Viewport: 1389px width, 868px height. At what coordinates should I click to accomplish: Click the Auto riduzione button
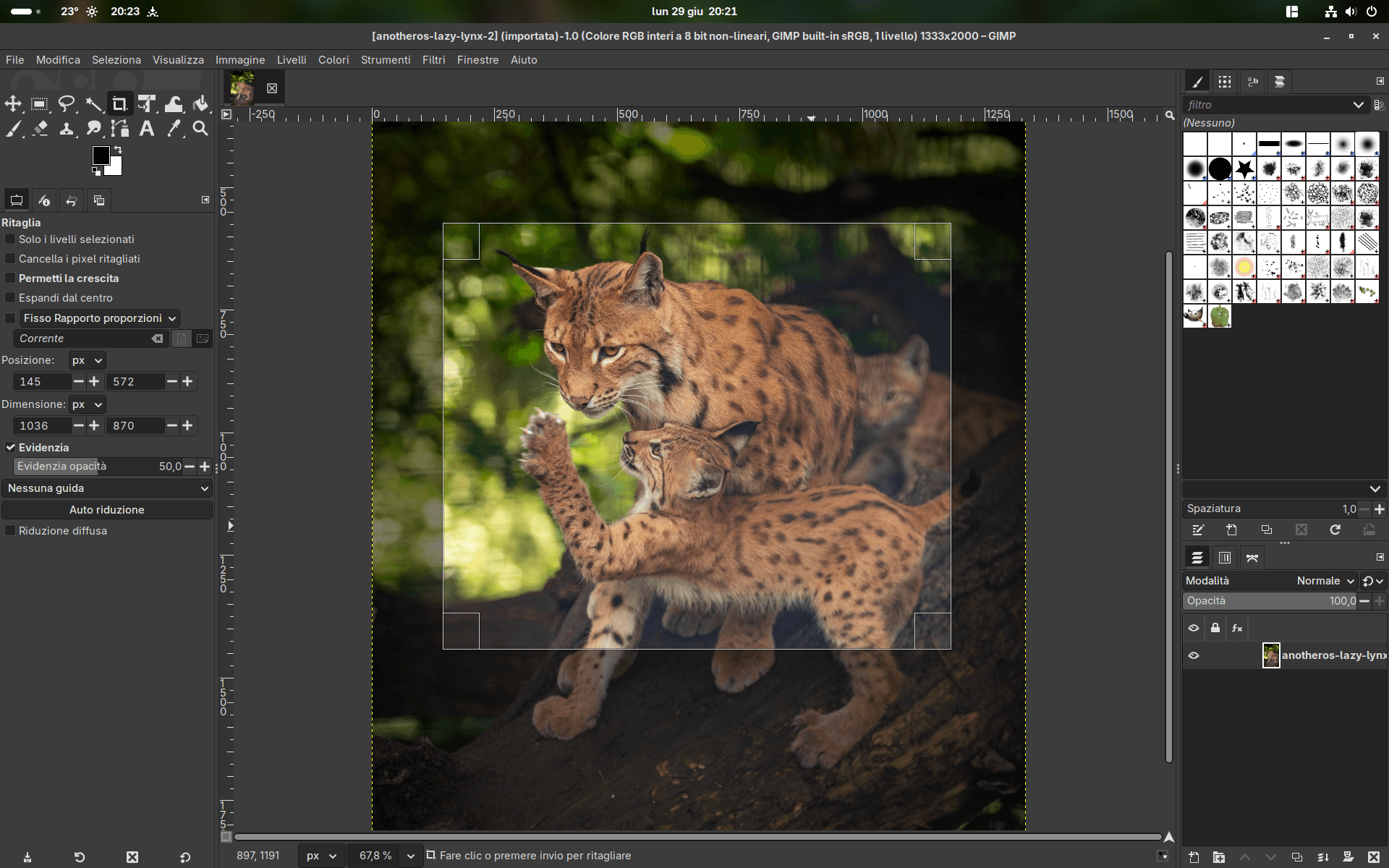(x=107, y=510)
